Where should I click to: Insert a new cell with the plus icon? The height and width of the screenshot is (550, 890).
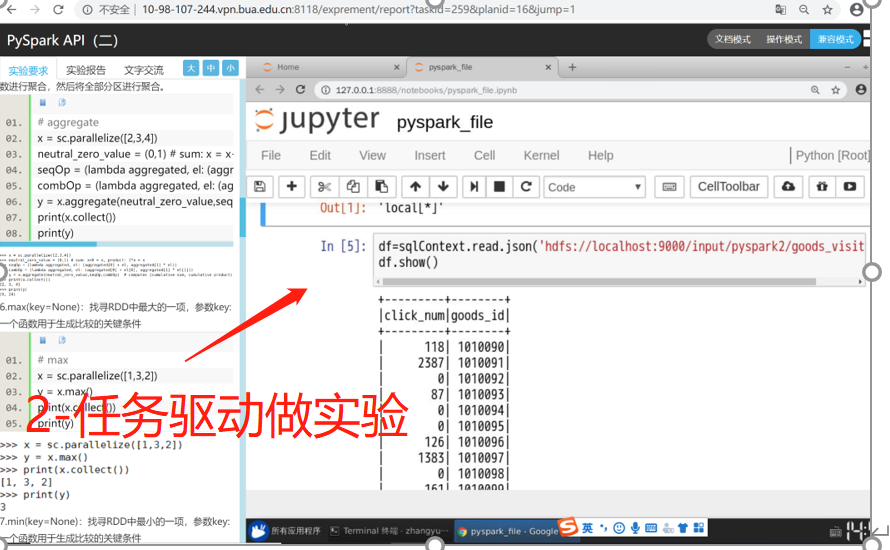click(292, 187)
